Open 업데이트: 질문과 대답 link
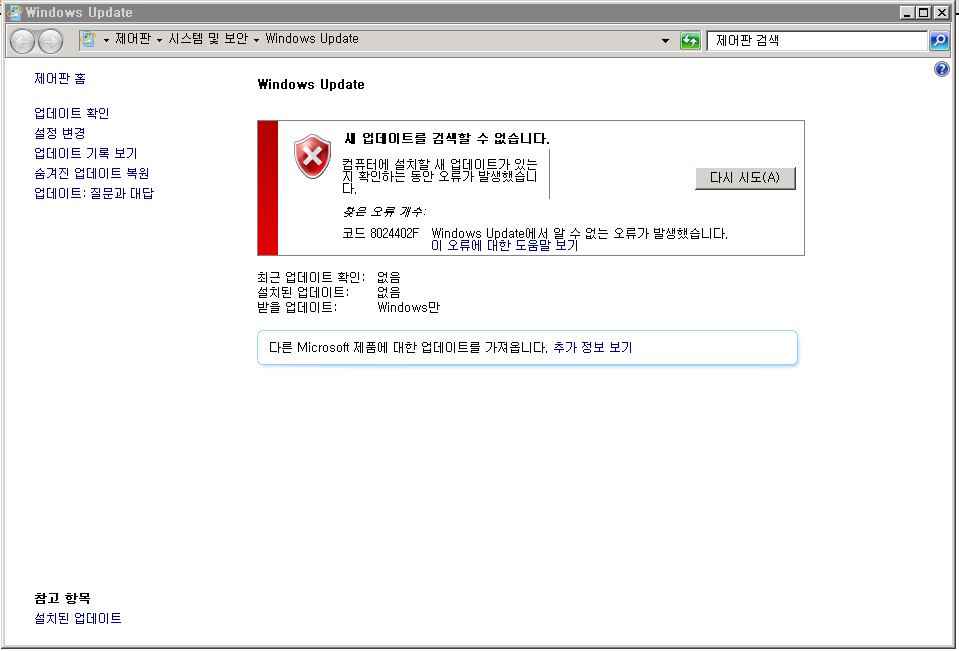Viewport: 959px width, 651px height. (x=94, y=193)
